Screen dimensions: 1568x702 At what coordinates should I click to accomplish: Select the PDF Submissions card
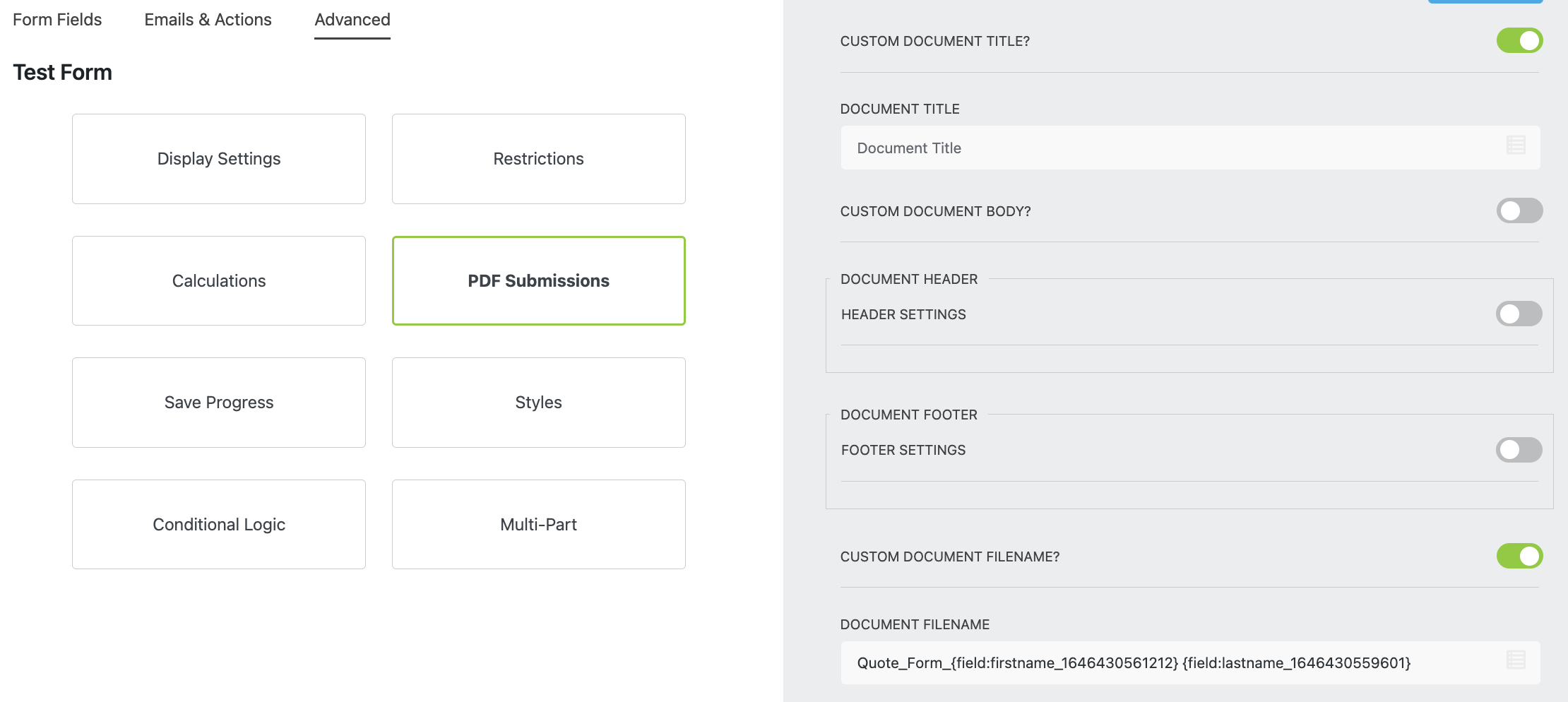tap(538, 280)
